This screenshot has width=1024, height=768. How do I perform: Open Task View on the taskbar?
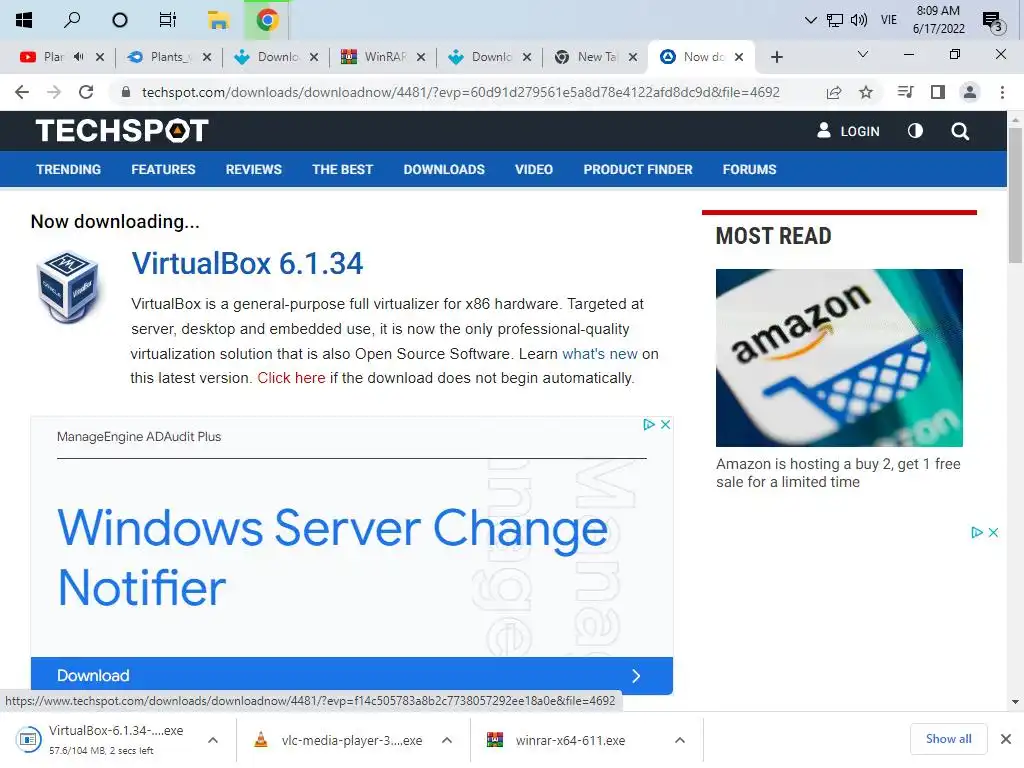pyautogui.click(x=168, y=20)
